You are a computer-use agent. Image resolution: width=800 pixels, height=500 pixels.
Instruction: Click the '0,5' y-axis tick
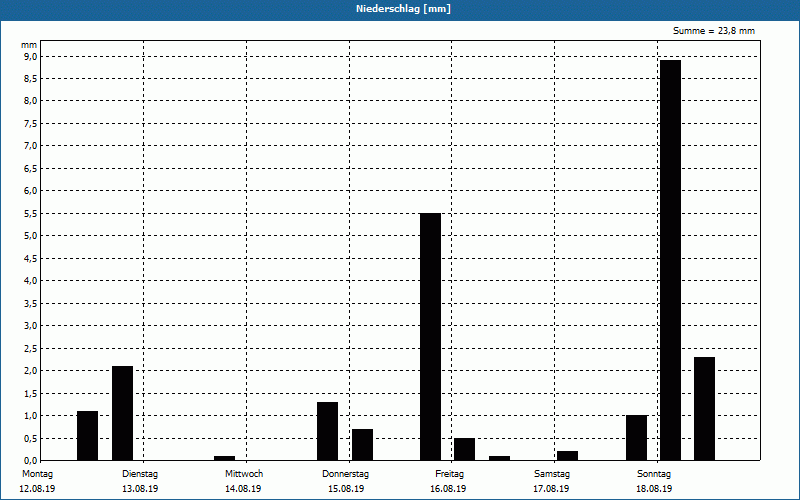tap(31, 438)
